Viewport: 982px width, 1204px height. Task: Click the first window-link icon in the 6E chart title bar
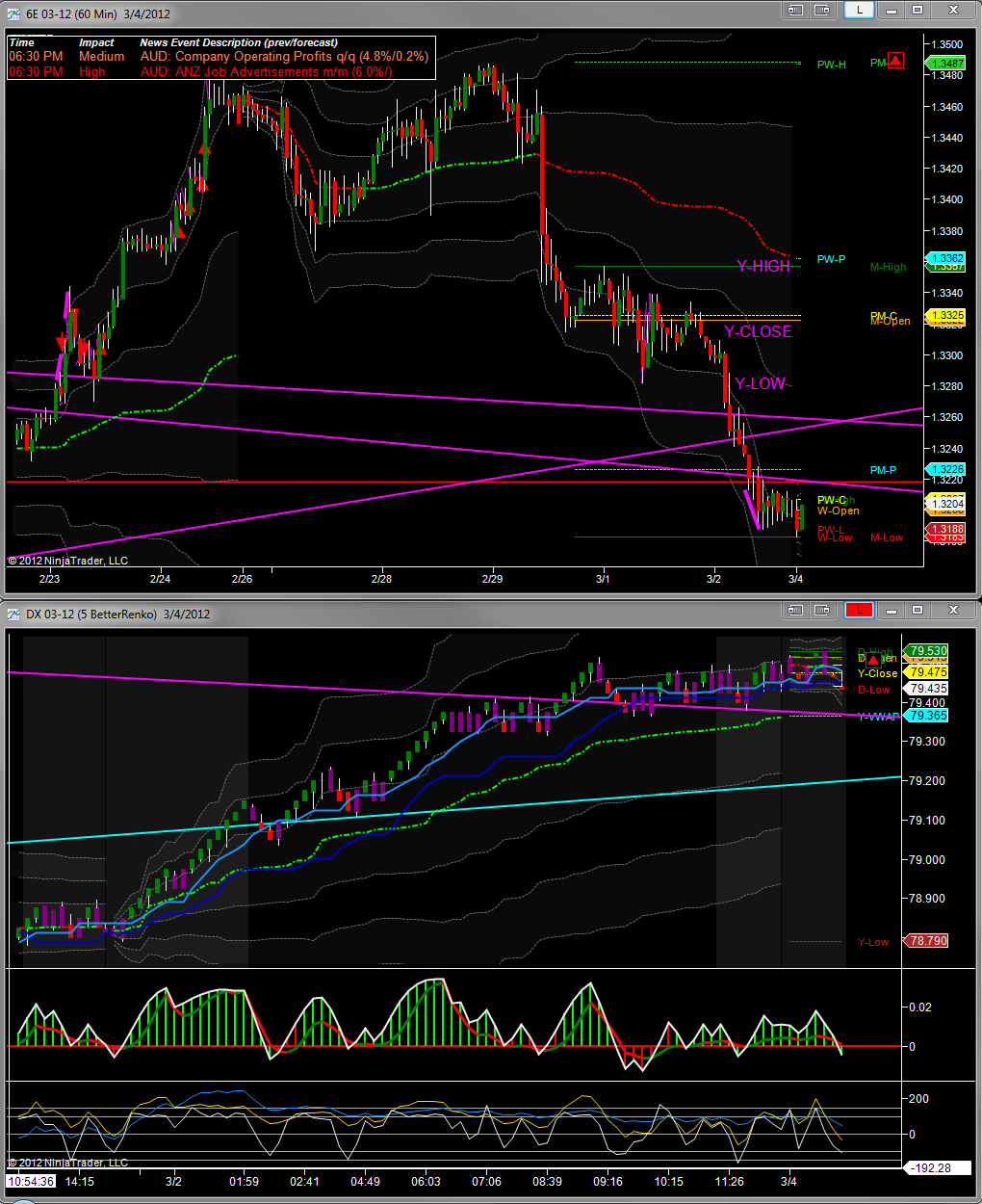(x=795, y=10)
